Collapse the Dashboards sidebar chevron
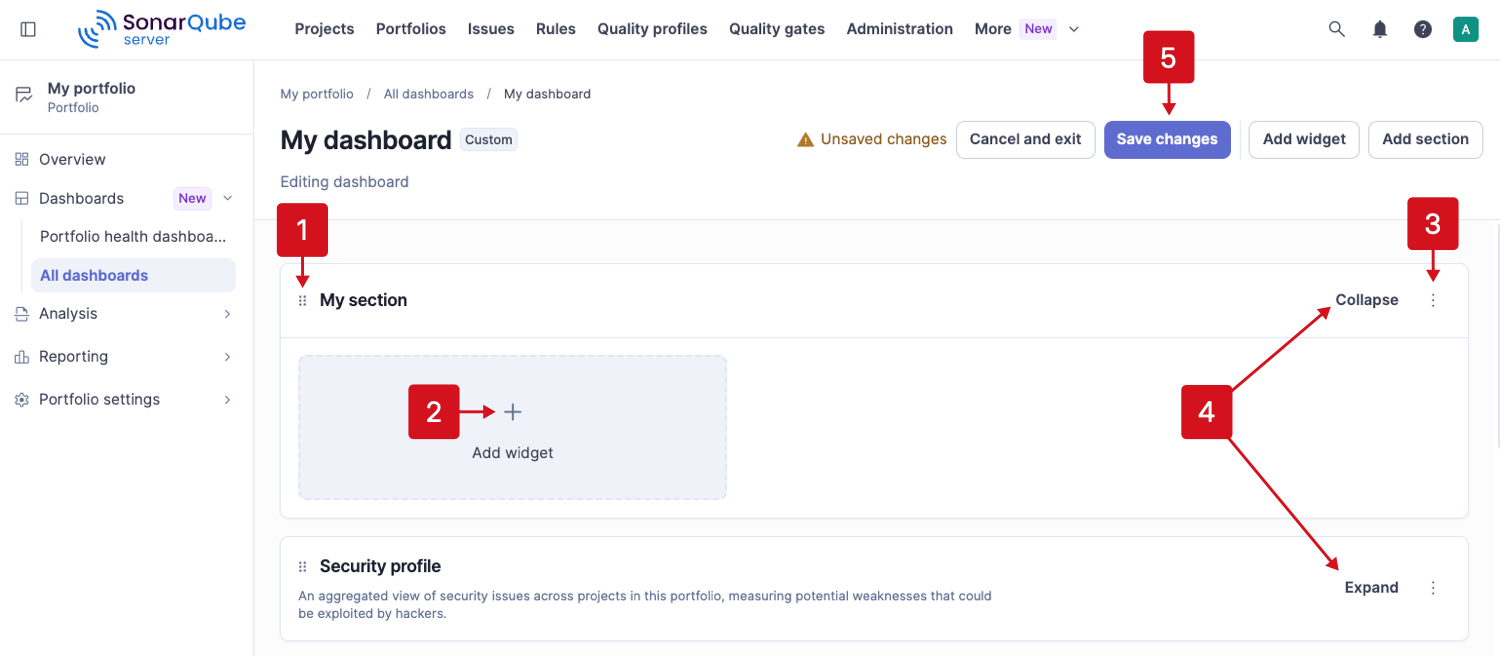This screenshot has height=656, width=1500. [227, 198]
